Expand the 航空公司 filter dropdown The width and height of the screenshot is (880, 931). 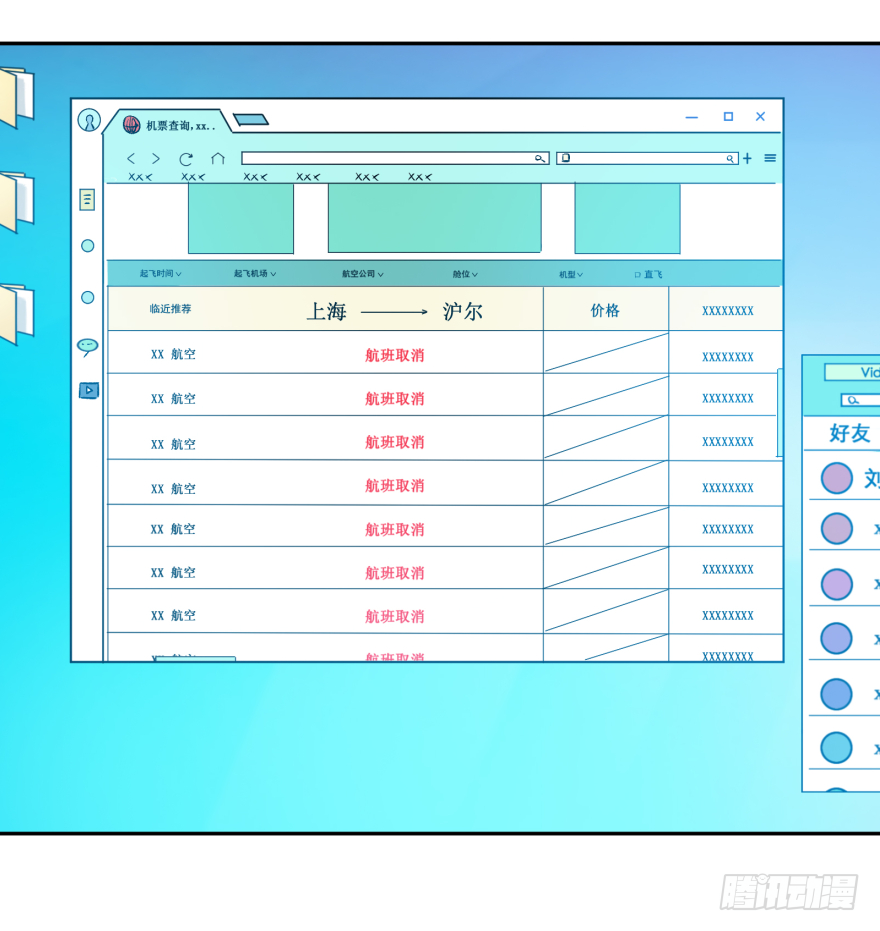pyautogui.click(x=363, y=274)
